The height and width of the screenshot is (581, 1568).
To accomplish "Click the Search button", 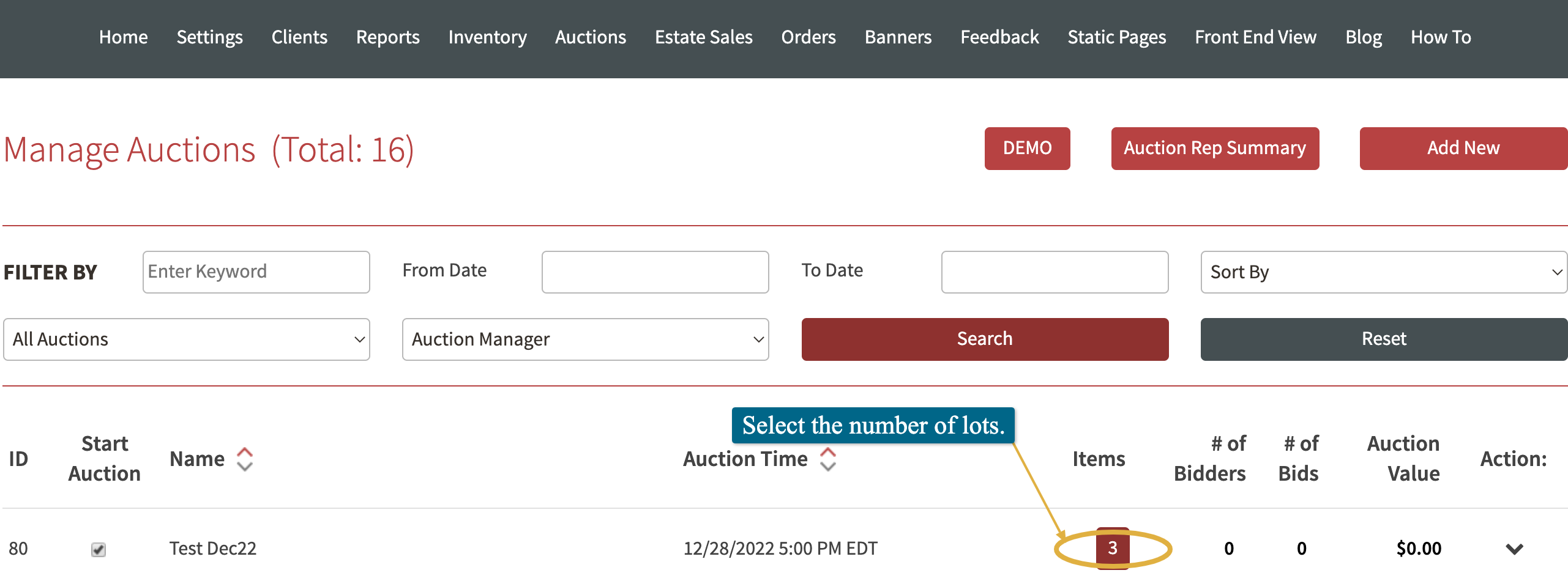I will click(x=985, y=339).
